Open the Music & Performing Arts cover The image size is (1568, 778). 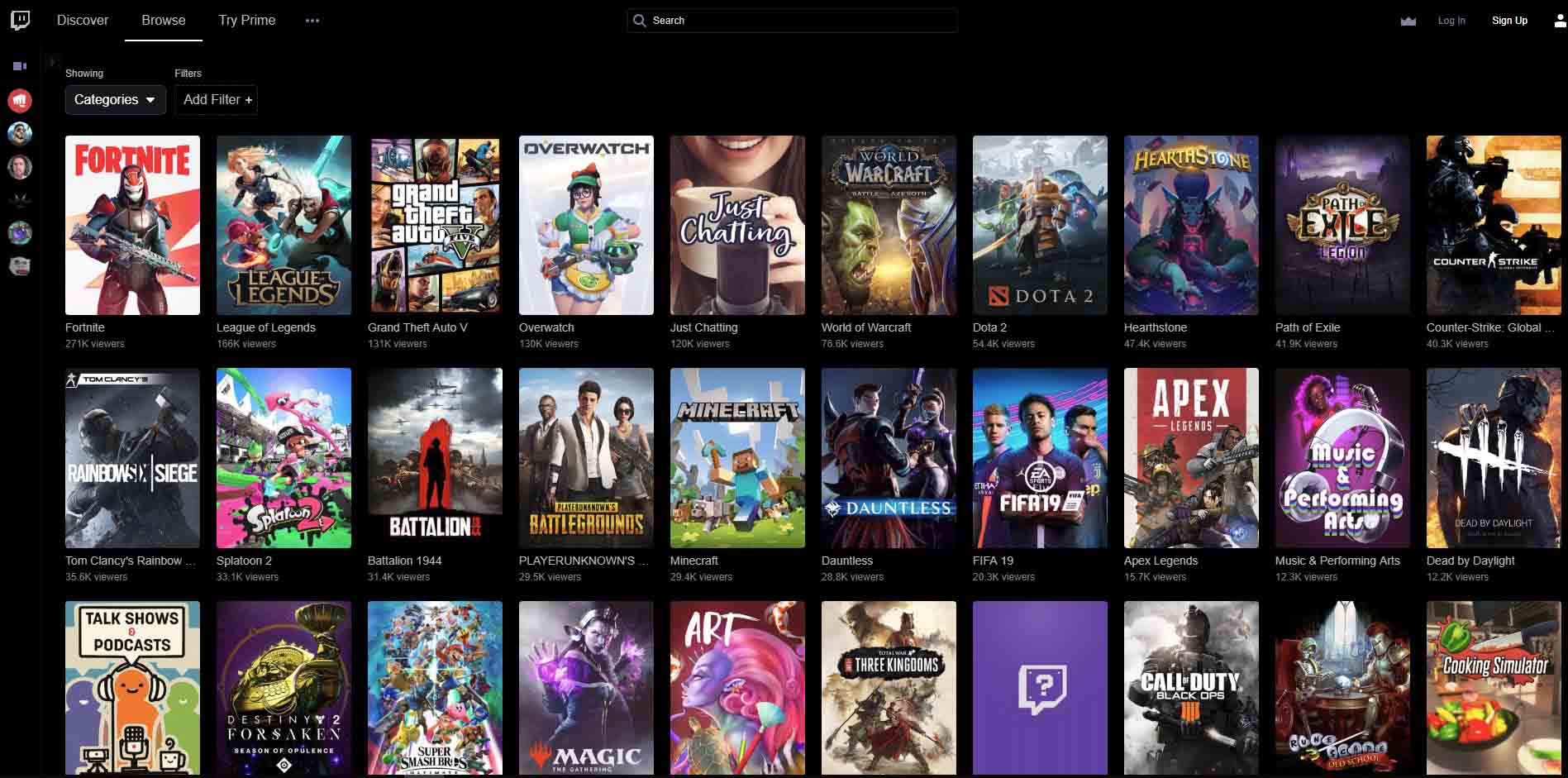[1342, 458]
